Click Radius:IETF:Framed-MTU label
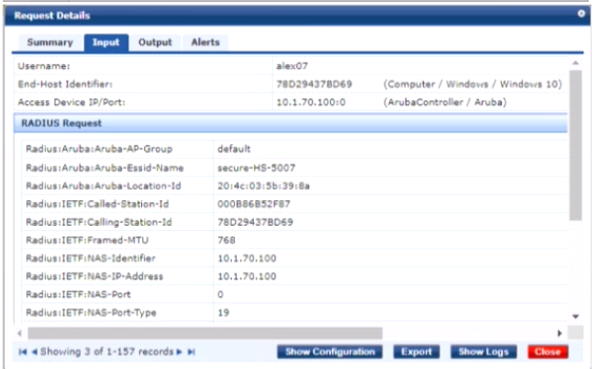 pyautogui.click(x=87, y=240)
